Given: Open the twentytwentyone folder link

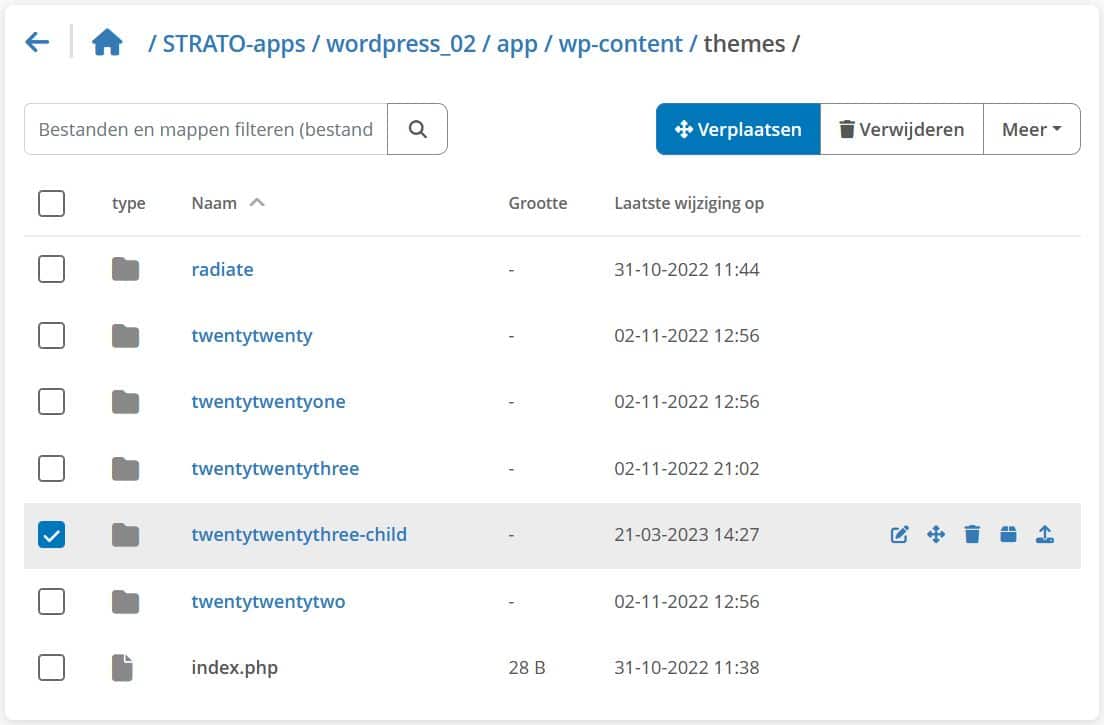Looking at the screenshot, I should 268,401.
